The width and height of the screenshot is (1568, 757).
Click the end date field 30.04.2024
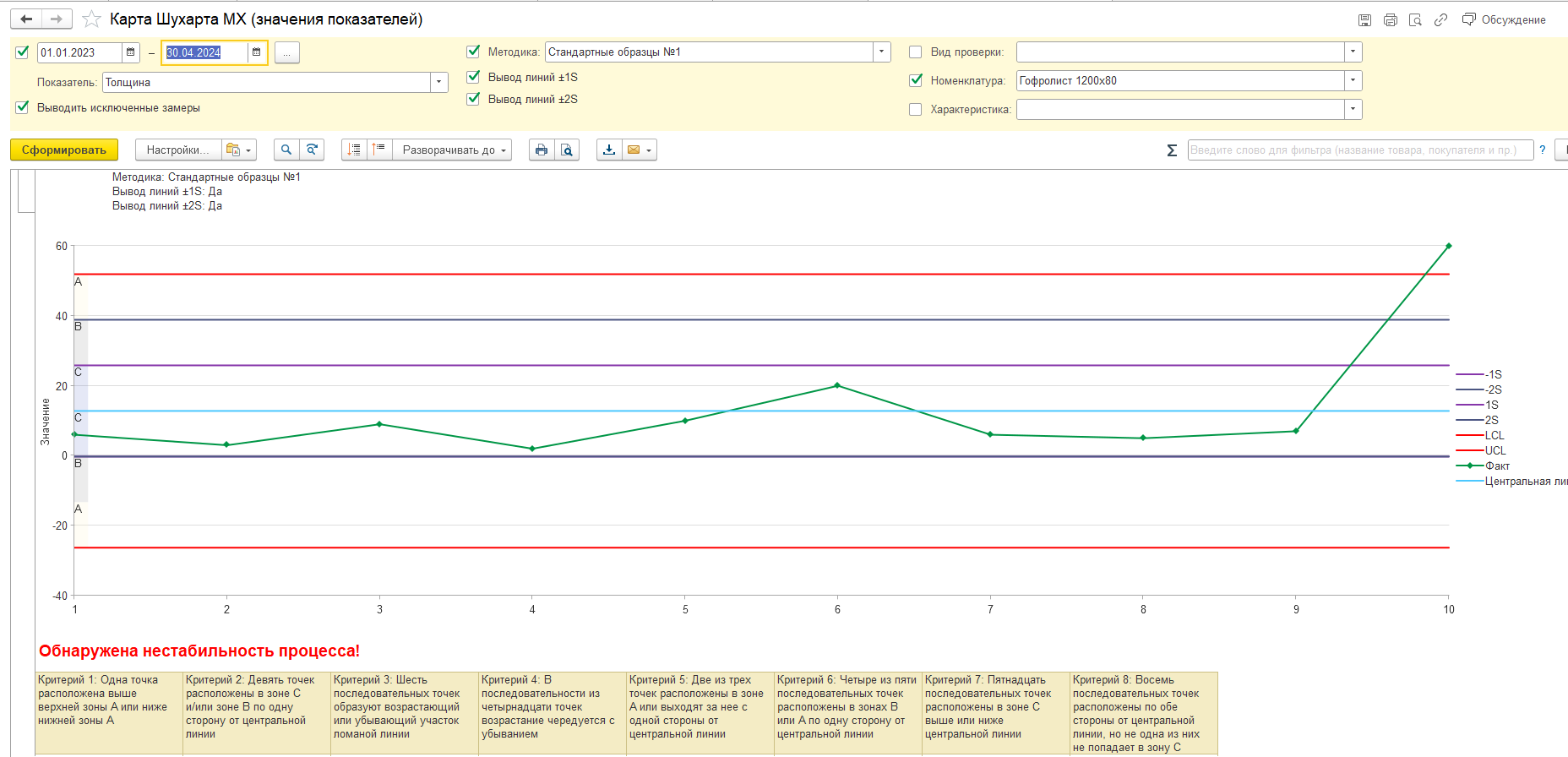(x=205, y=52)
